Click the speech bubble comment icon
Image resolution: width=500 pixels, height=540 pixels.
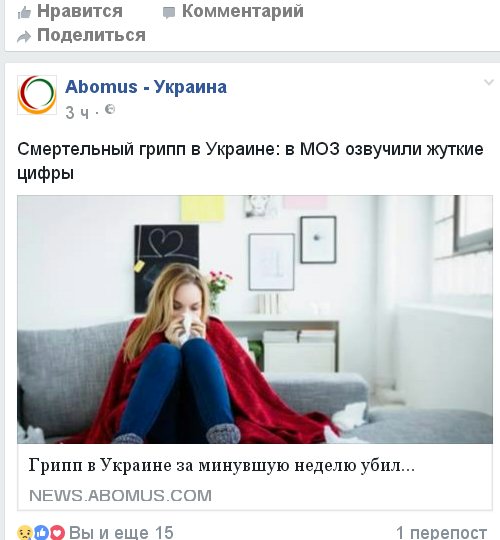click(x=169, y=13)
